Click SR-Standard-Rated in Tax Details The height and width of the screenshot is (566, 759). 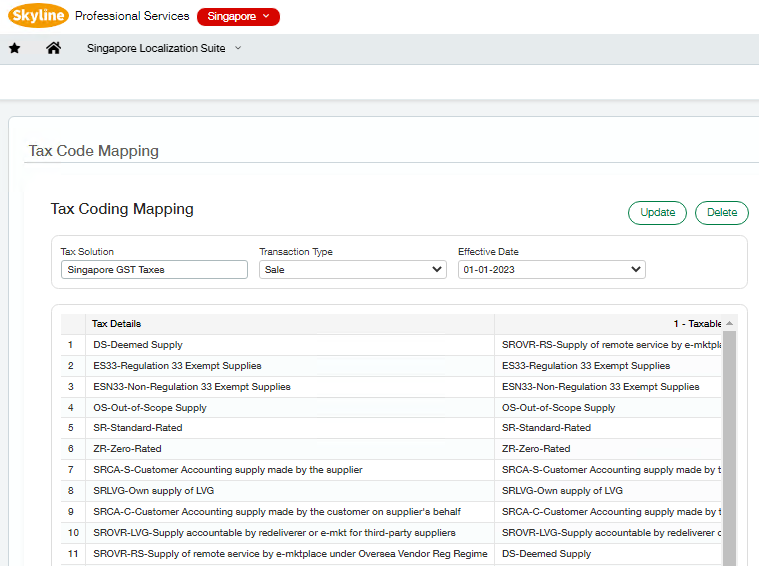[138, 428]
